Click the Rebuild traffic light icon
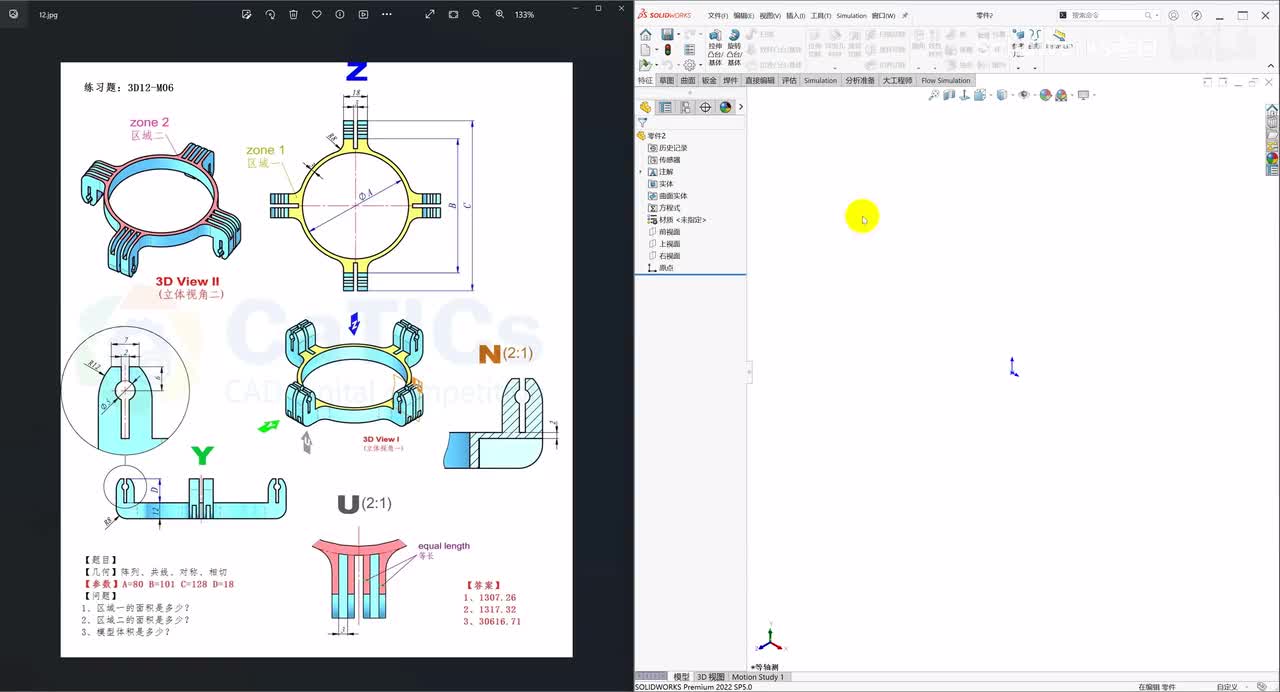 tap(667, 50)
